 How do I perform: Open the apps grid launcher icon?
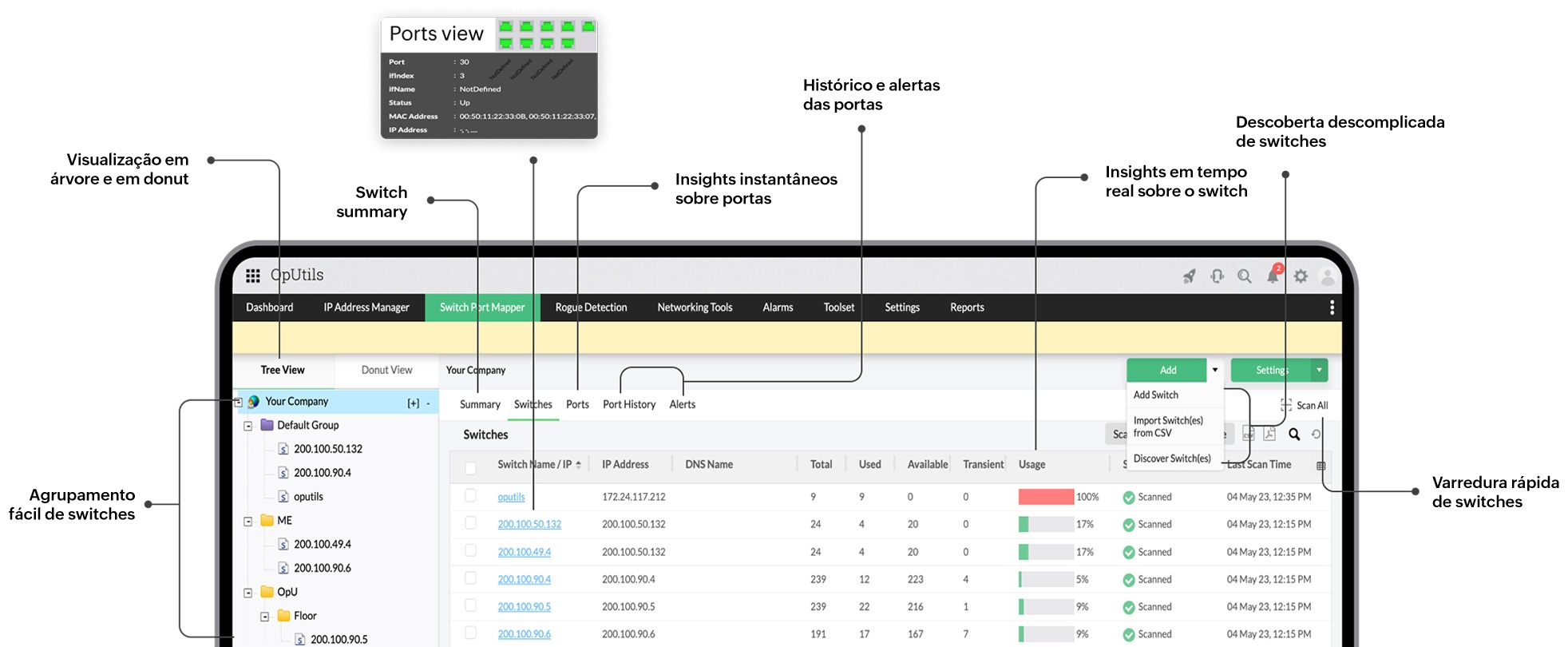tap(253, 276)
